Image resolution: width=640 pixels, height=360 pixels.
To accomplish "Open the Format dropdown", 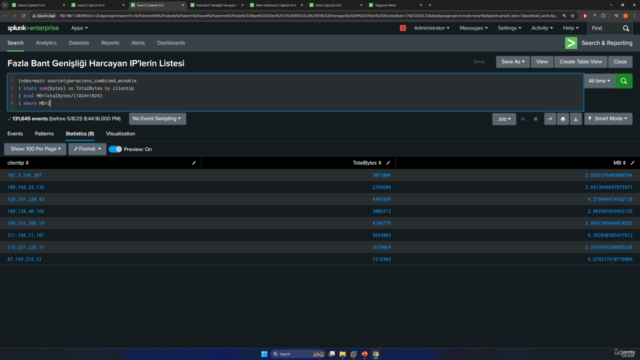I will [87, 149].
